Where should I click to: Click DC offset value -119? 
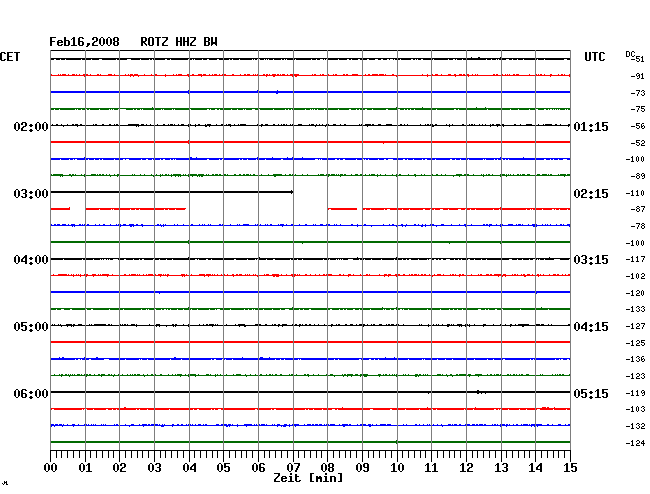coord(635,393)
